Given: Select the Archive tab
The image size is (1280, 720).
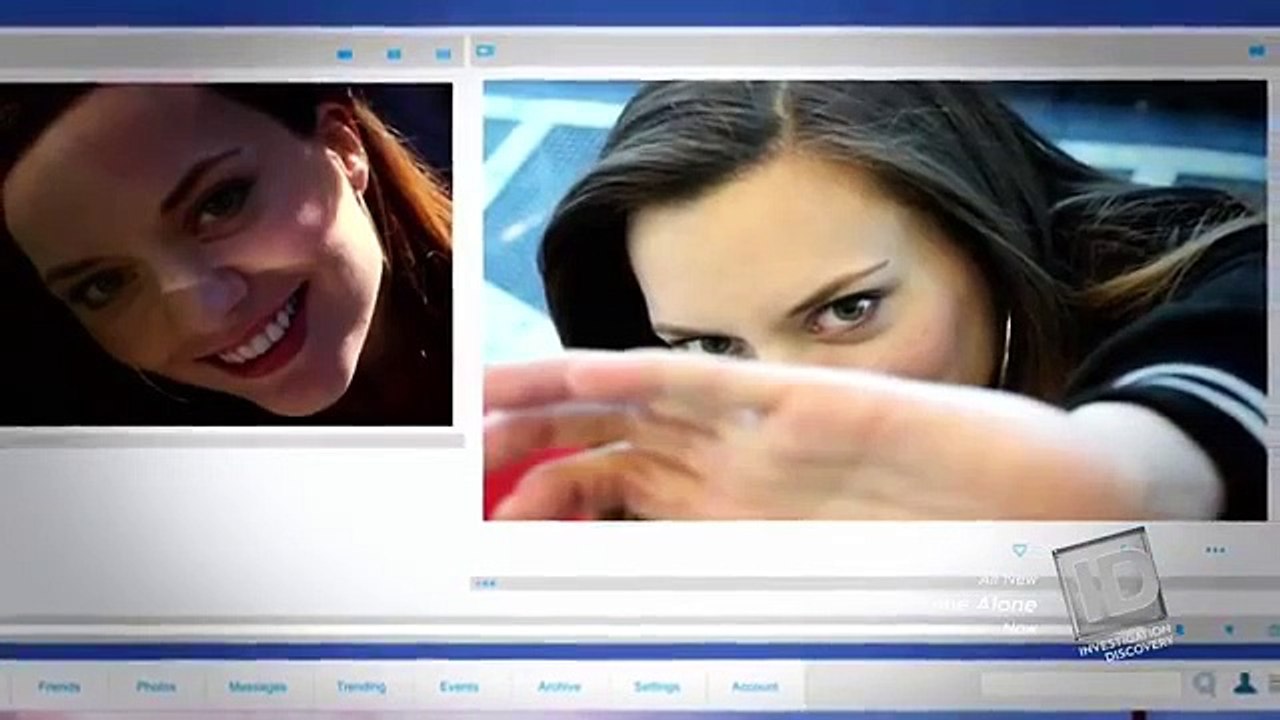Looking at the screenshot, I should click(559, 687).
